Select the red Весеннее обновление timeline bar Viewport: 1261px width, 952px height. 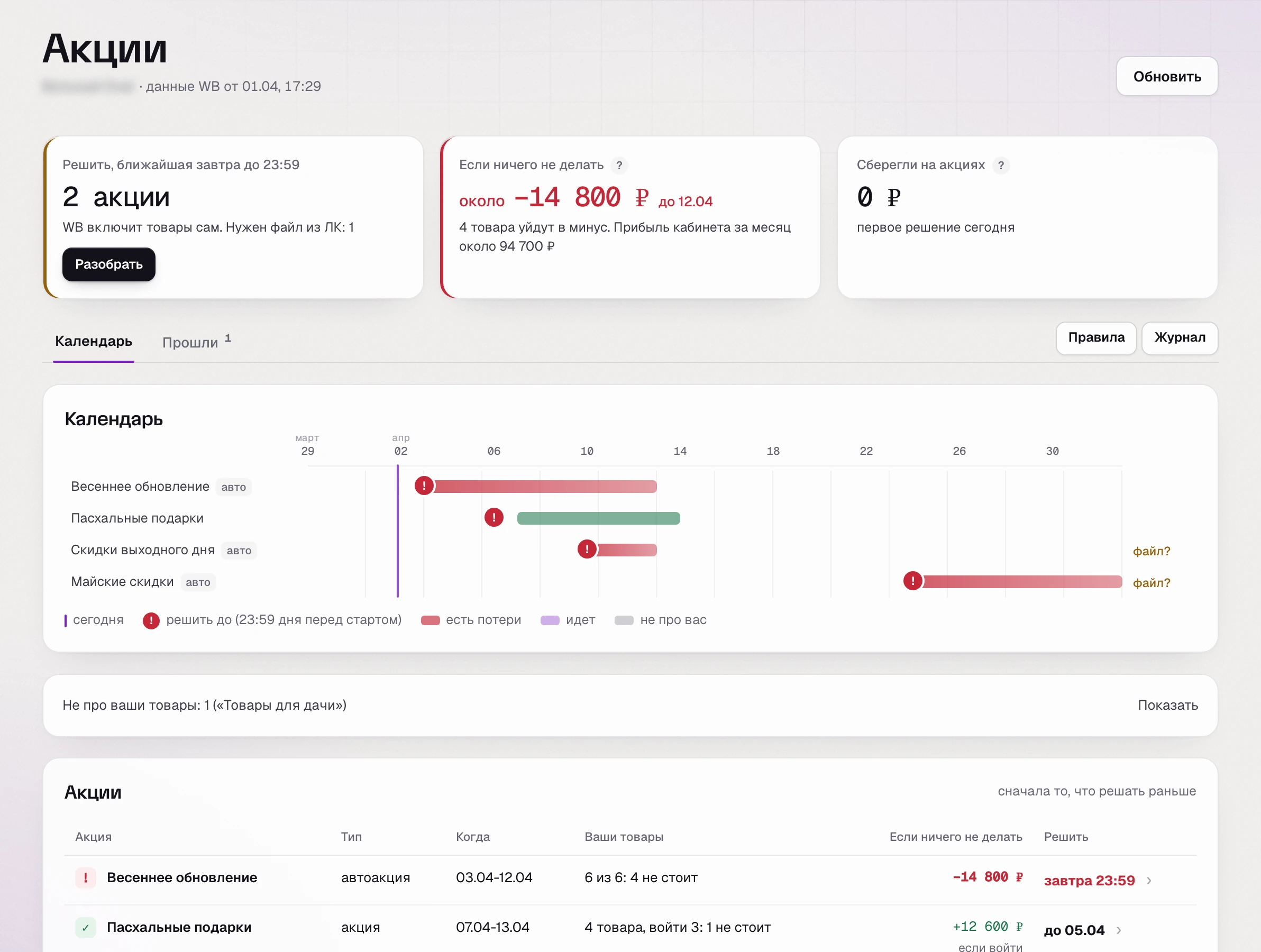click(x=545, y=486)
